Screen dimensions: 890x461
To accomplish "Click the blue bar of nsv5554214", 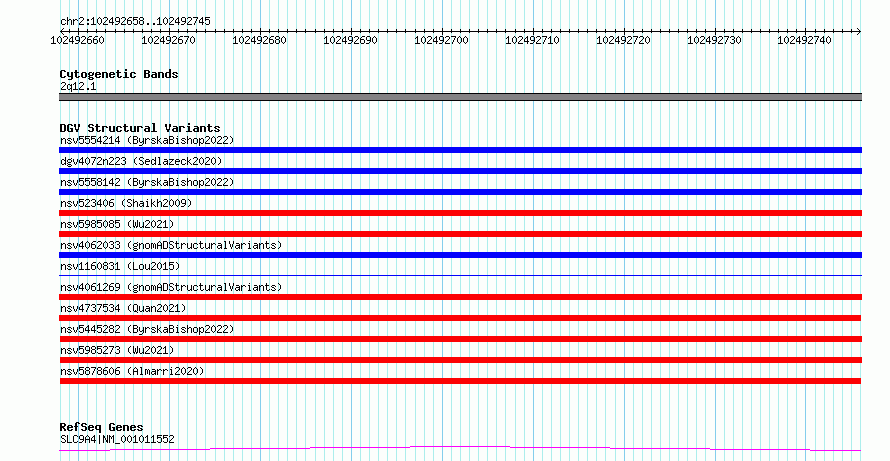I will (x=460, y=150).
